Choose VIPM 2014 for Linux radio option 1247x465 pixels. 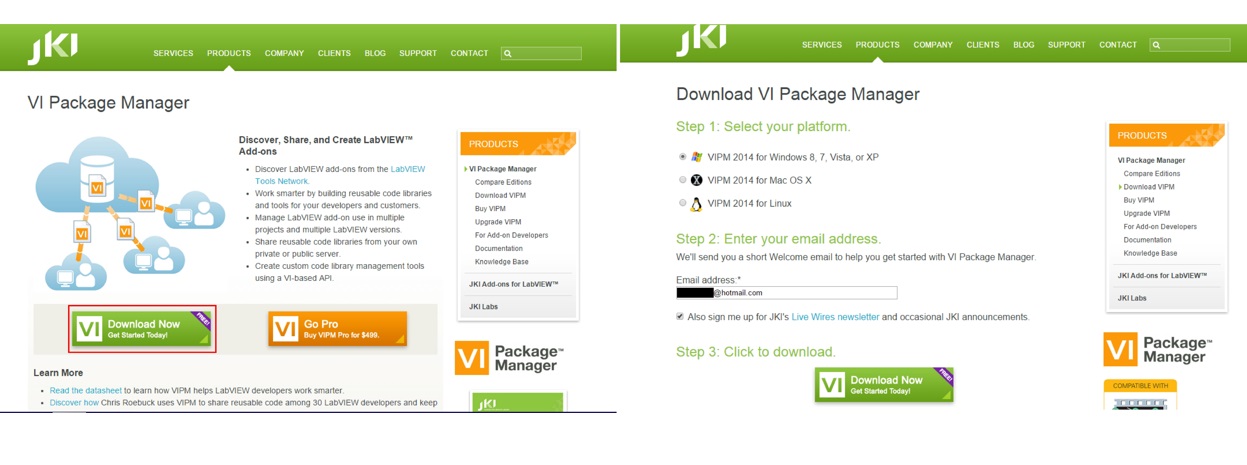tap(683, 203)
